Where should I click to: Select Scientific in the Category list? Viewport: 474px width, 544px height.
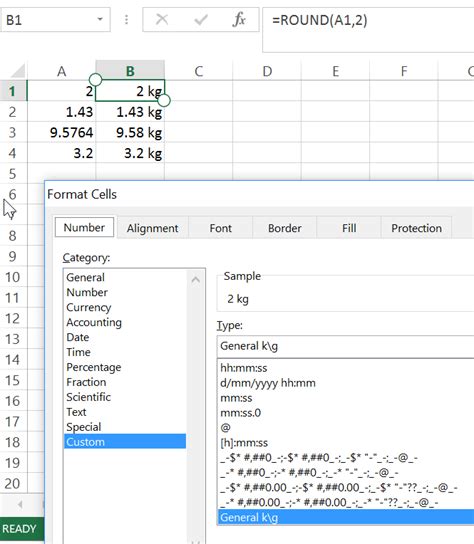[x=125, y=397]
